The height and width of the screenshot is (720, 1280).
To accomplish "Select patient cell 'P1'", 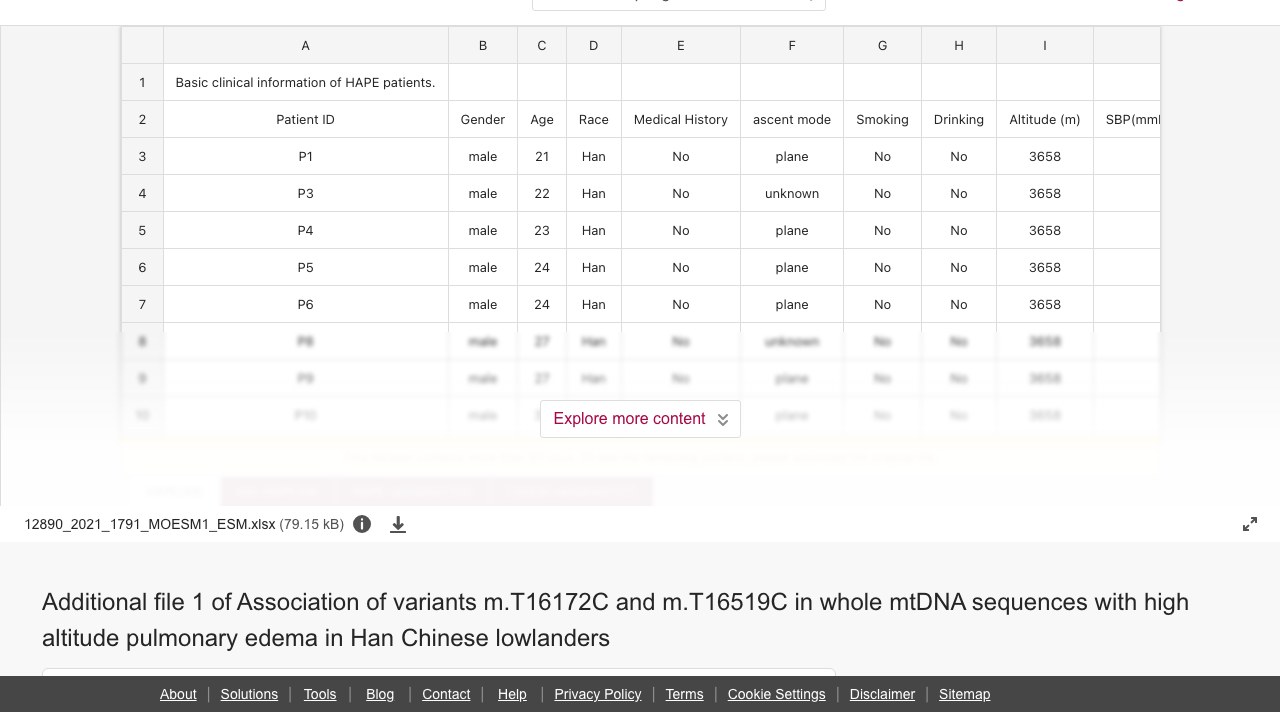I will pyautogui.click(x=305, y=156).
